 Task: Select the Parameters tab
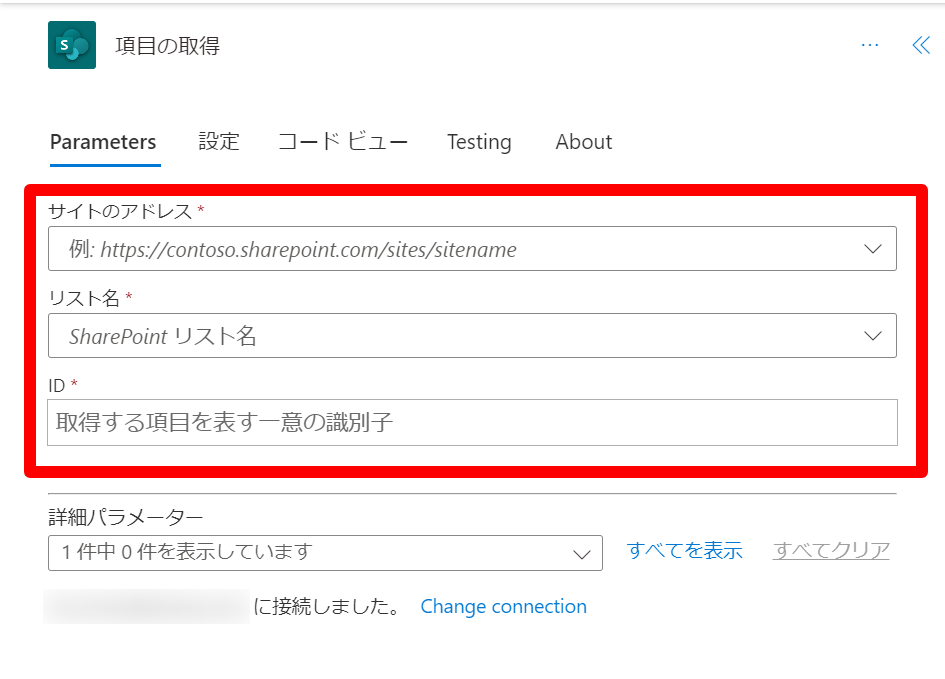click(103, 142)
